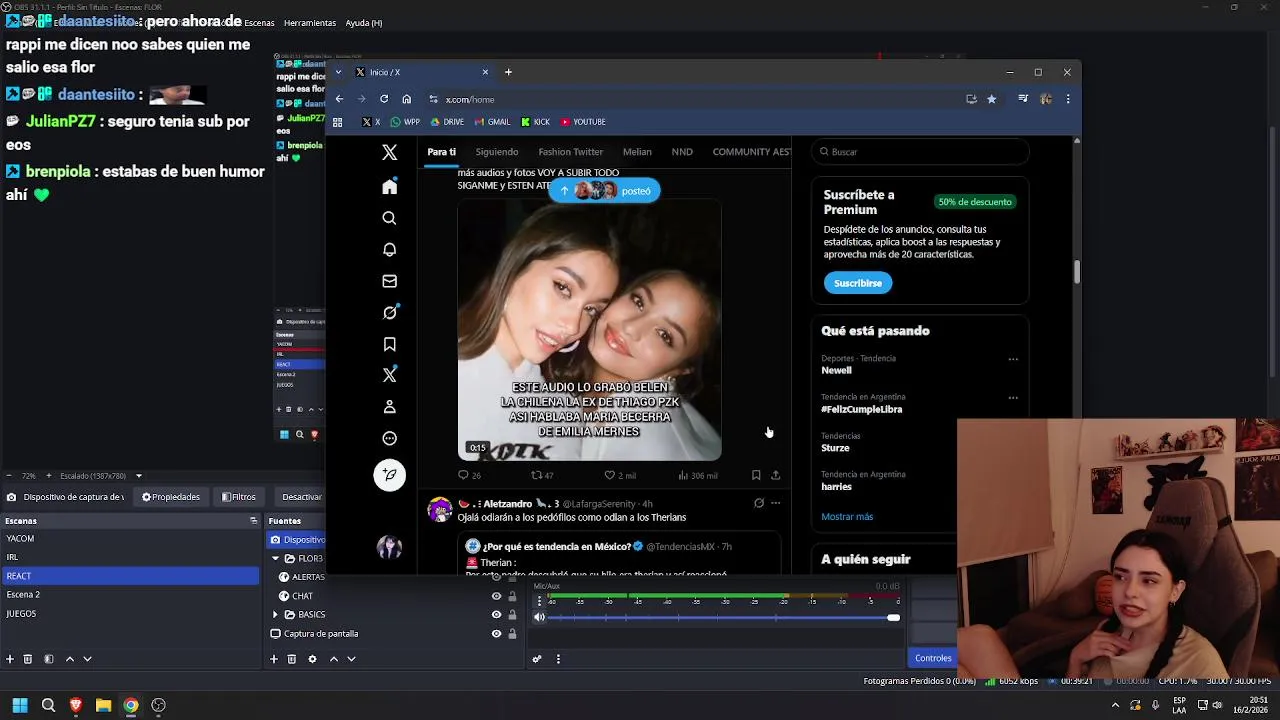This screenshot has height=720, width=1280.
Task: Open Filtros for selected source
Action: pos(239,497)
